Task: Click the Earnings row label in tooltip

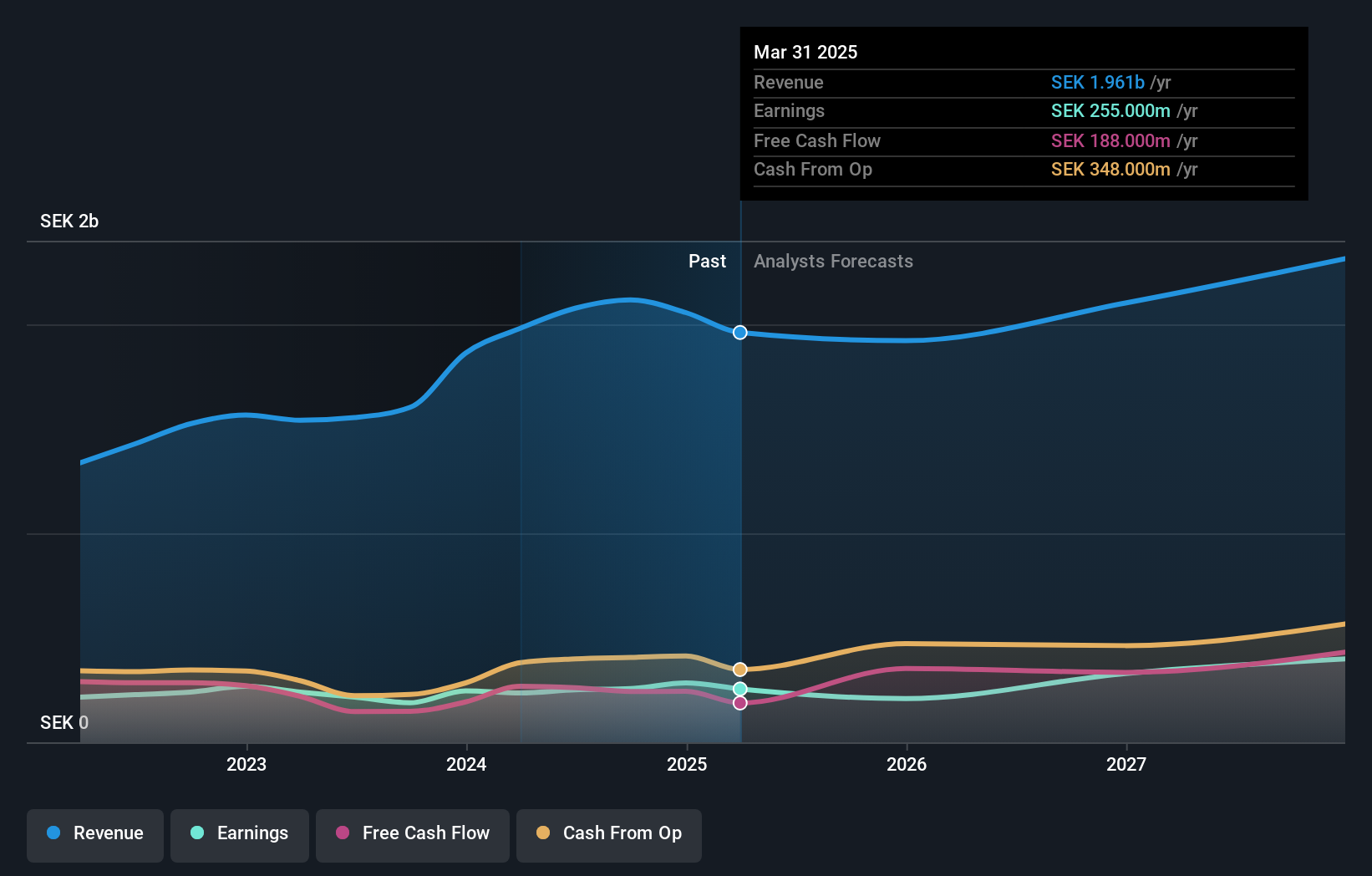Action: pyautogui.click(x=789, y=111)
